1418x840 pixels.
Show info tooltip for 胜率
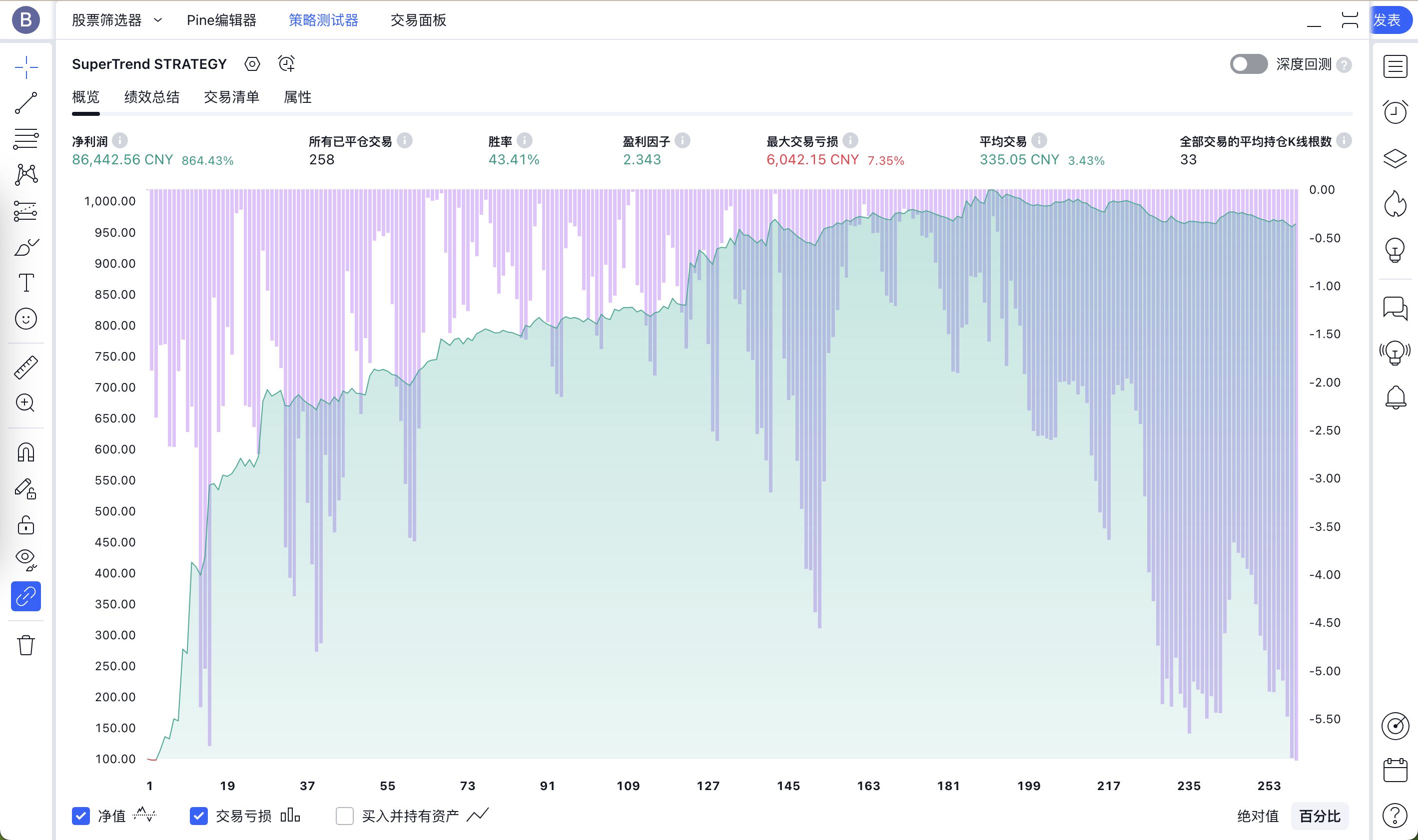(x=525, y=140)
